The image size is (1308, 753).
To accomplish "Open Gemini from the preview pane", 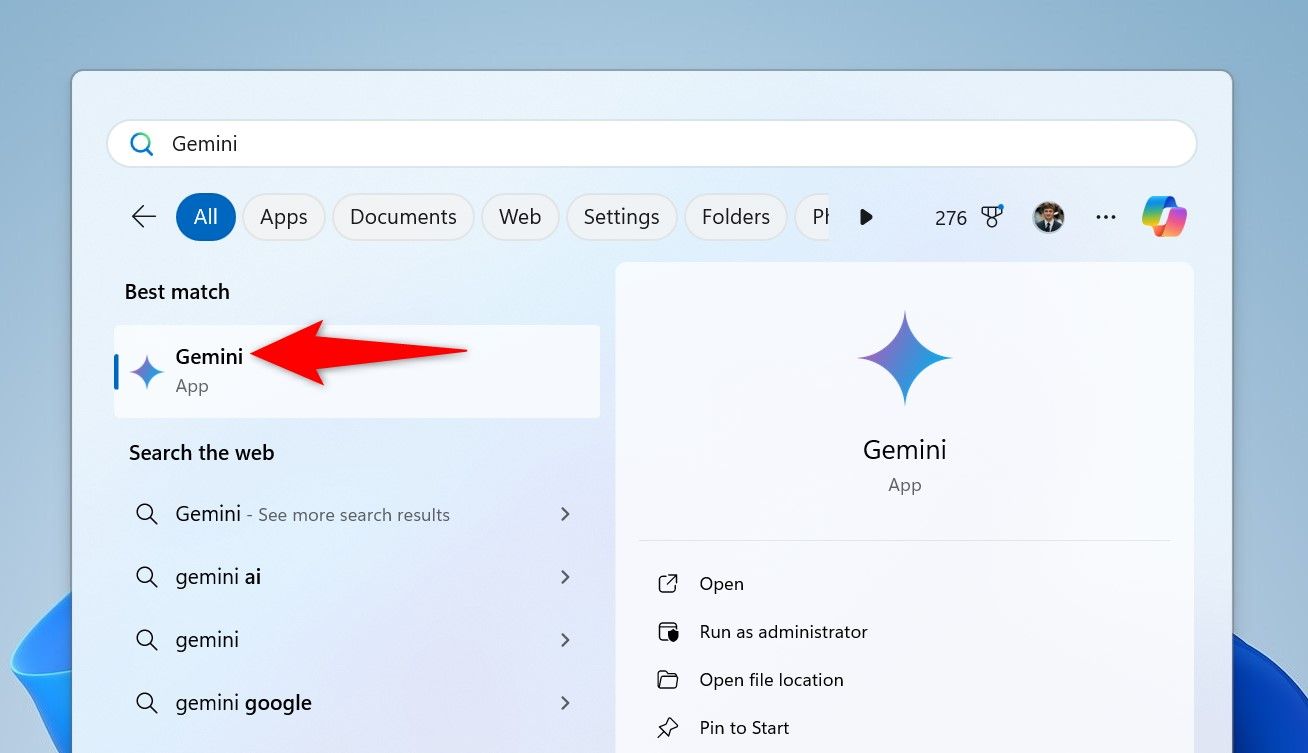I will click(x=721, y=583).
